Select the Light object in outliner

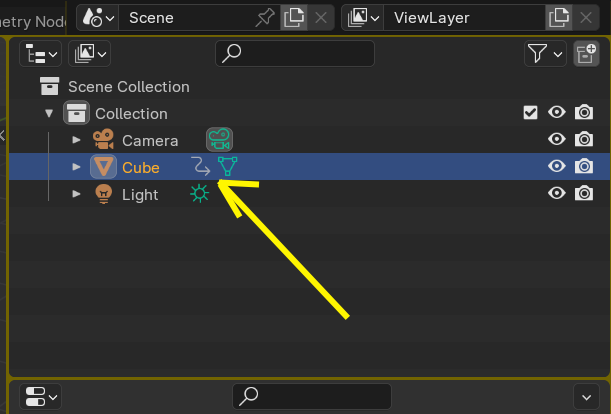coord(140,194)
